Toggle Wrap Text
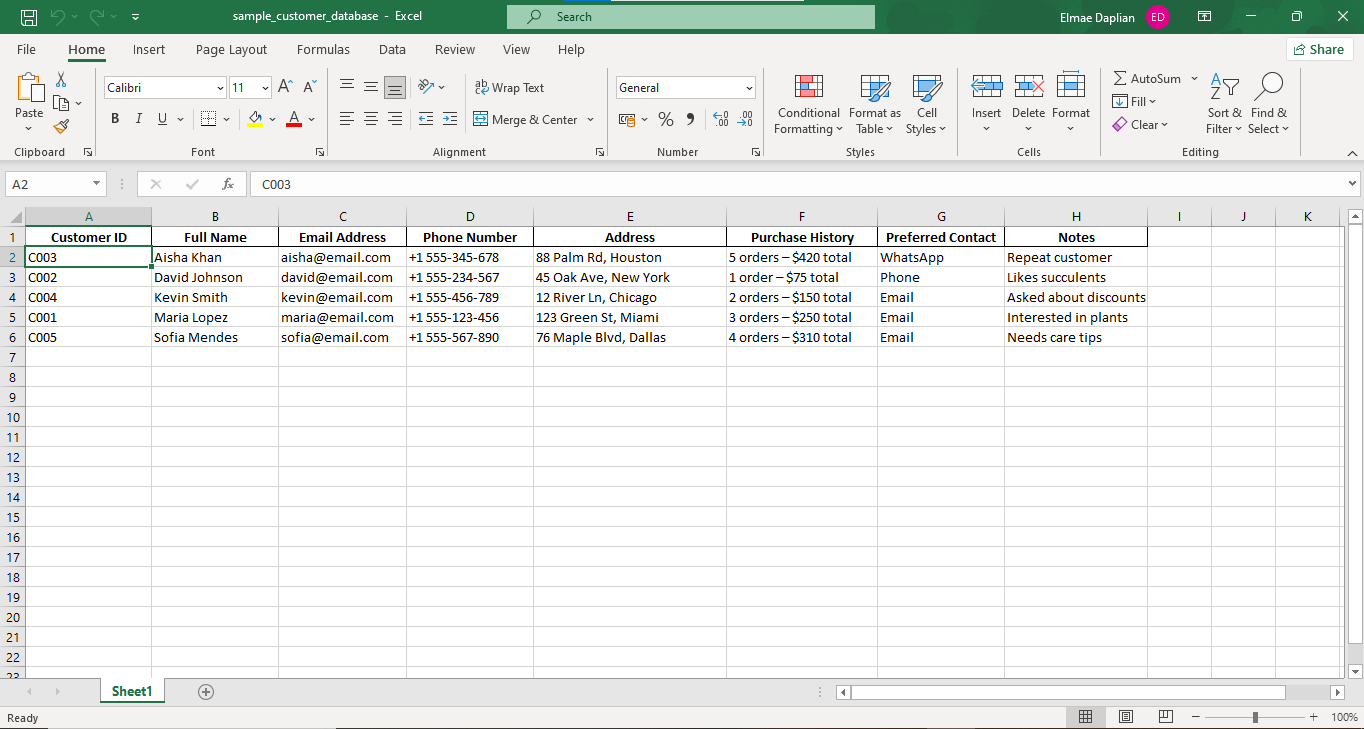Image resolution: width=1364 pixels, height=729 pixels. 510,88
